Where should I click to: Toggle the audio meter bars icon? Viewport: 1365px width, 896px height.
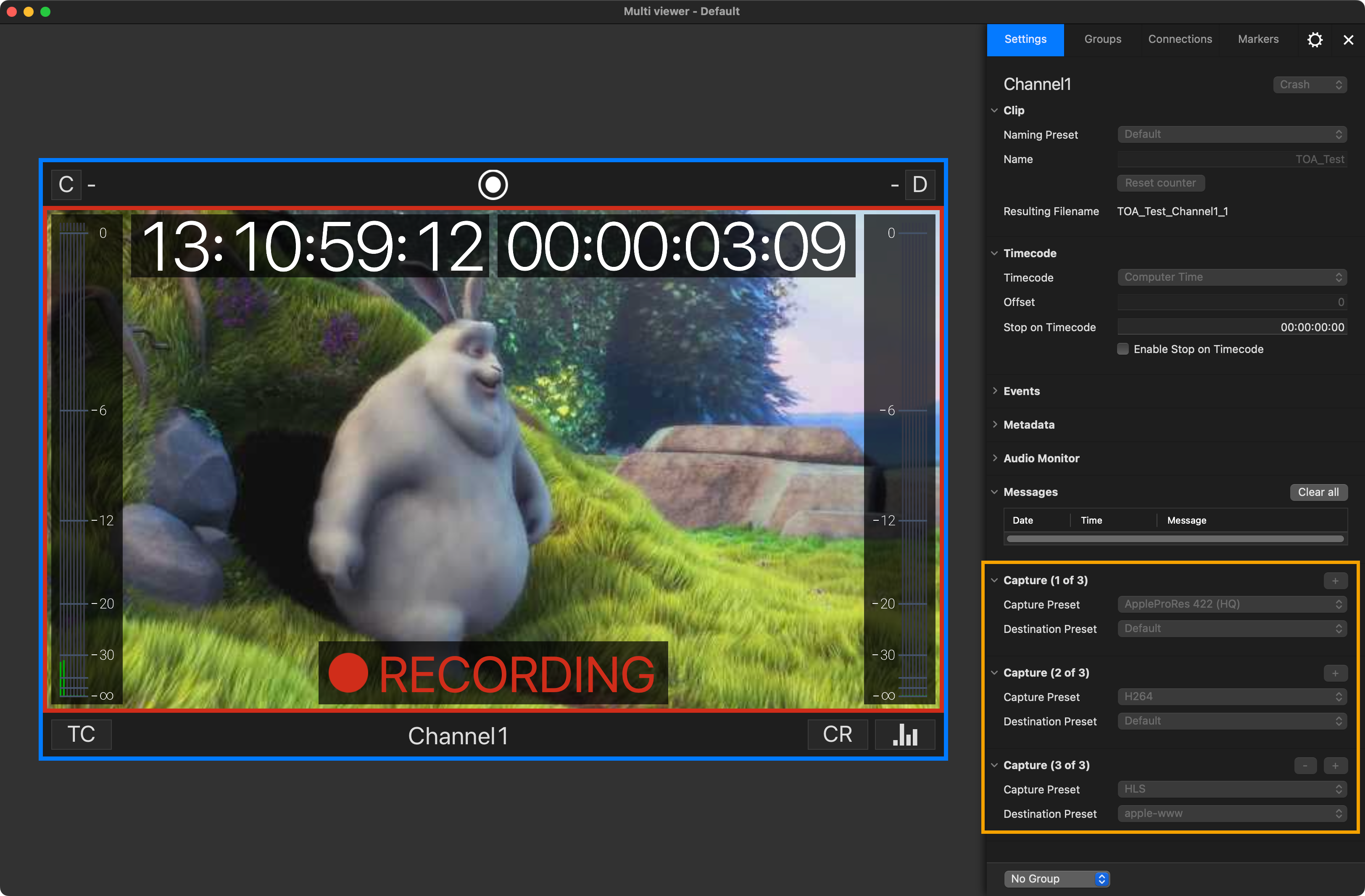(x=905, y=734)
